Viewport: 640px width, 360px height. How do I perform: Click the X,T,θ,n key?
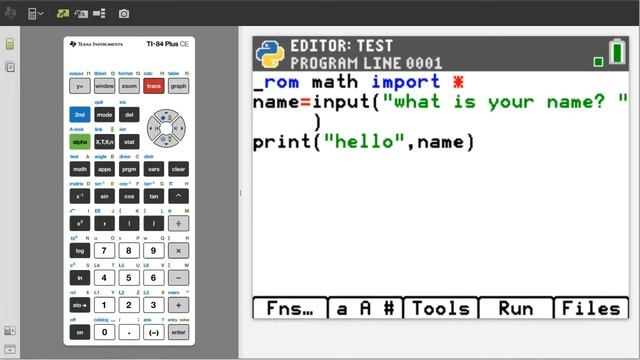[104, 142]
